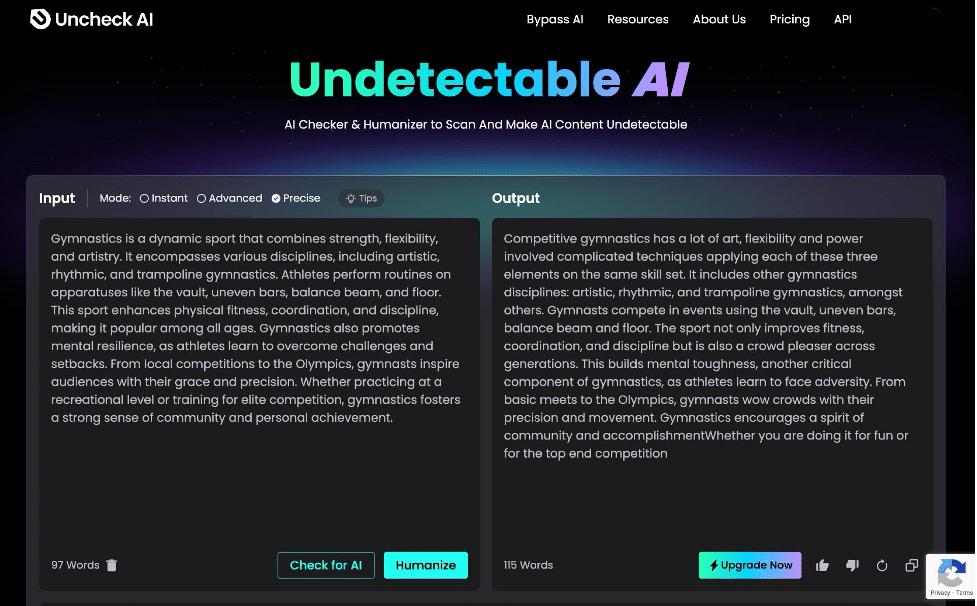The width and height of the screenshot is (977, 606).
Task: Open the Resources menu
Action: [x=637, y=19]
